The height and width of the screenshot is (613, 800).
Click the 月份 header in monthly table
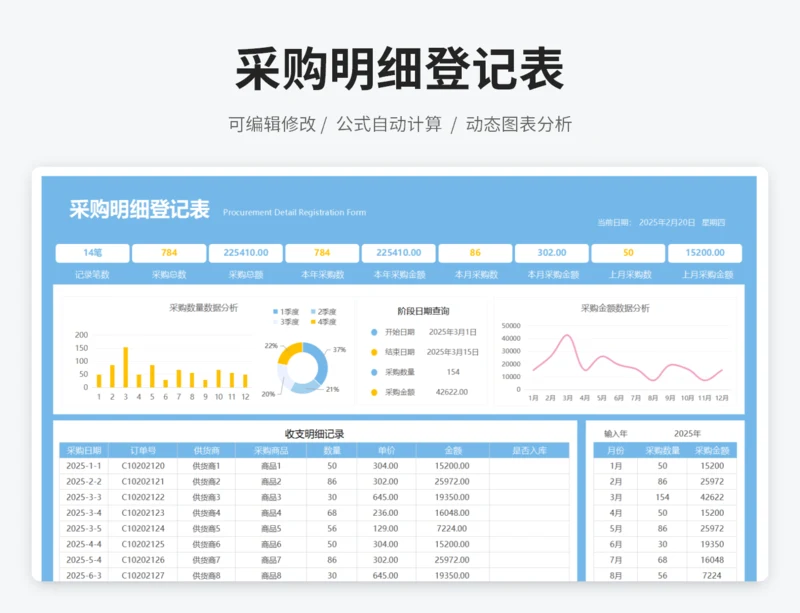[x=615, y=451]
